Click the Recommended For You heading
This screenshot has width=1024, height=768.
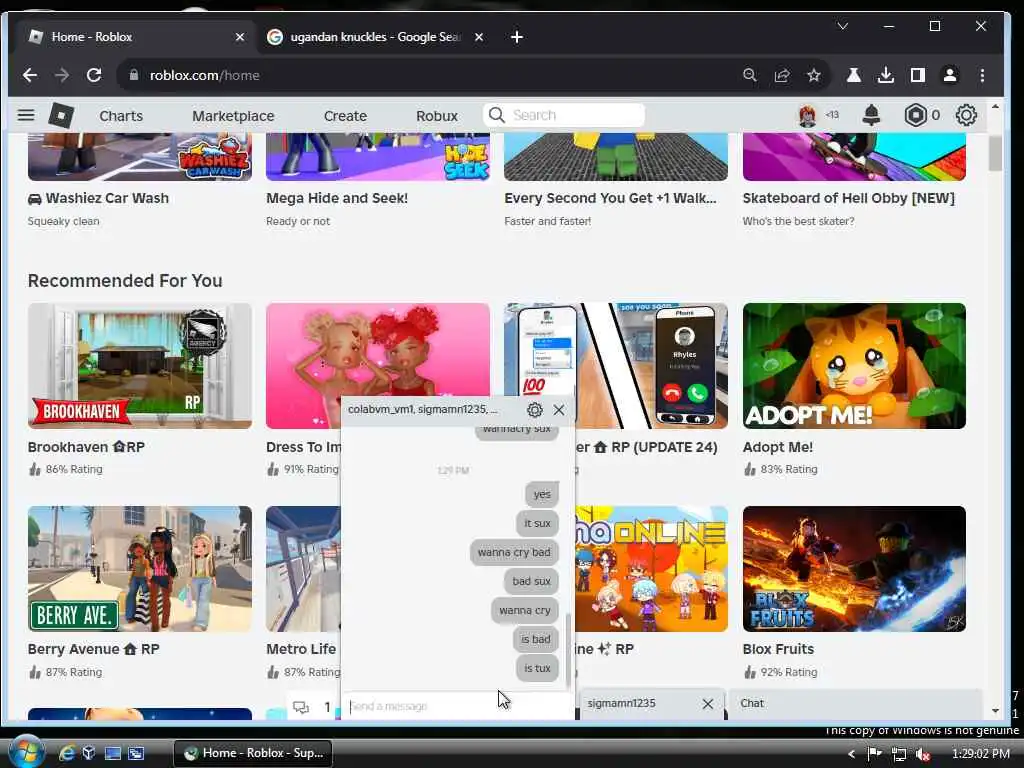point(125,281)
